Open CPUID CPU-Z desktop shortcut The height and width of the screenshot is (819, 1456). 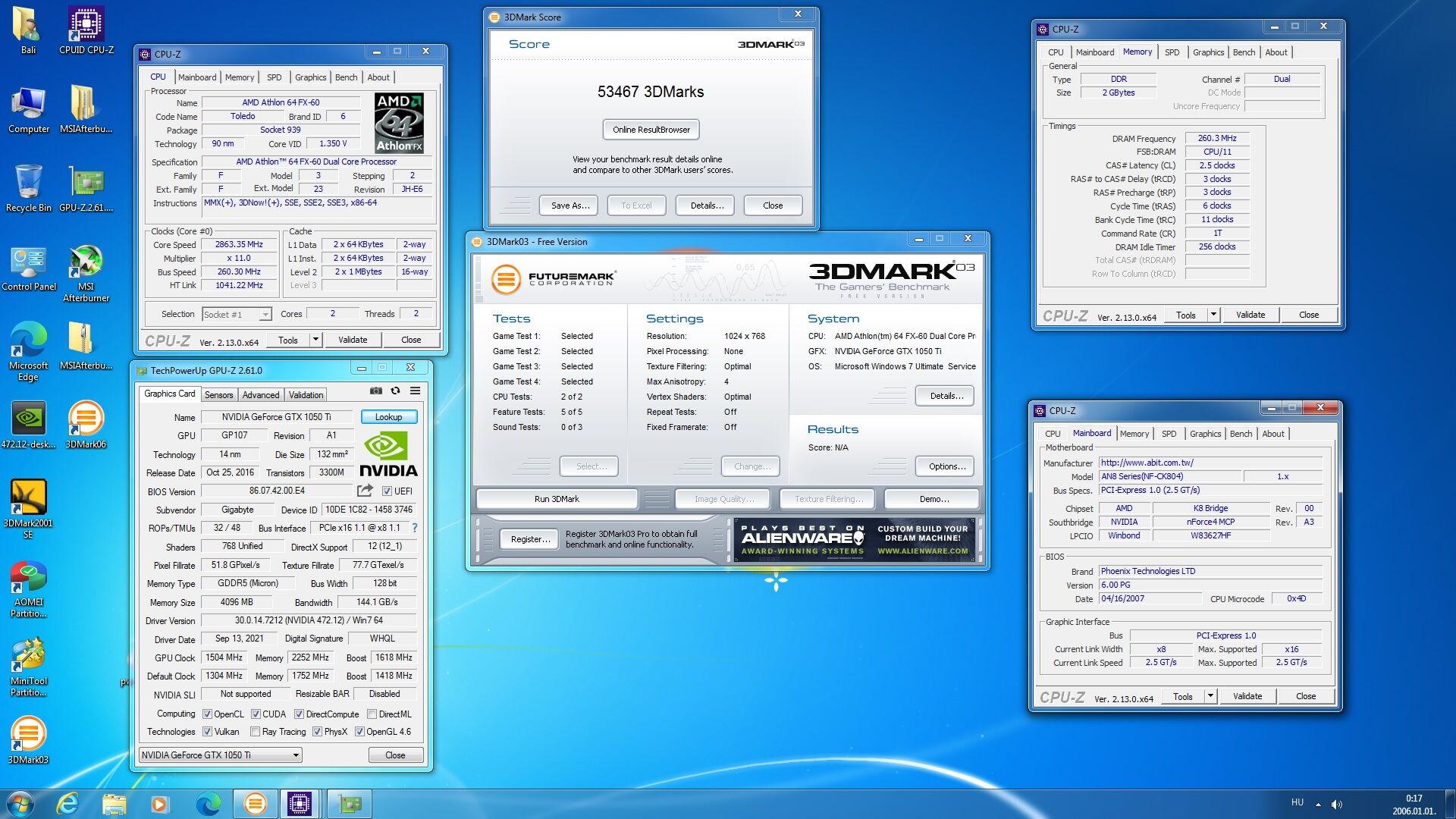[86, 30]
